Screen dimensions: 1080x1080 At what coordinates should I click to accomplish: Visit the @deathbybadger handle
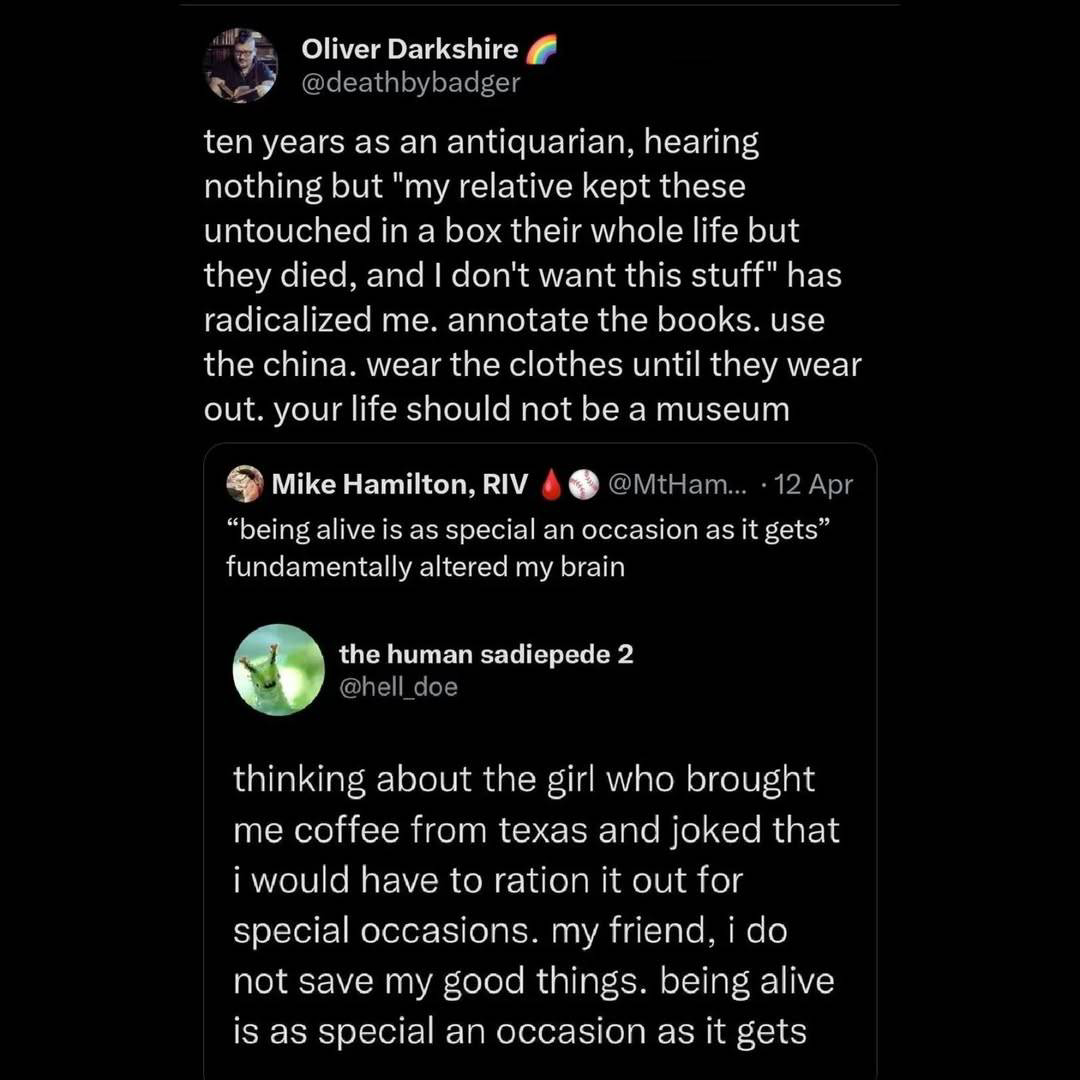(x=411, y=82)
